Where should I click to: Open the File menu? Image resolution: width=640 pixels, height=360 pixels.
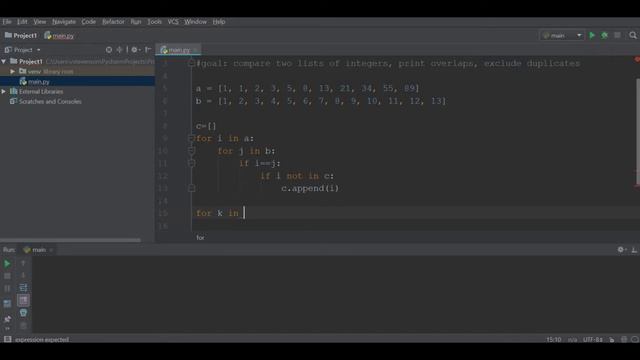[7, 22]
